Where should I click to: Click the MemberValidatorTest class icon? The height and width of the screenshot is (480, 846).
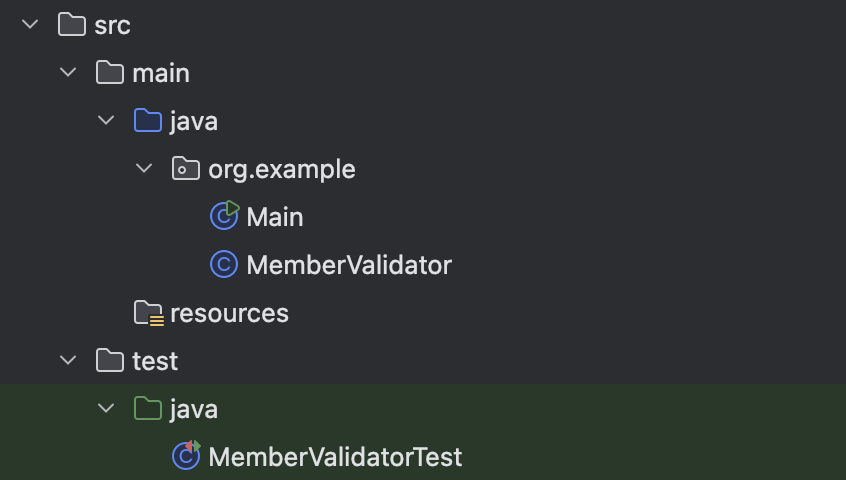pyautogui.click(x=186, y=456)
